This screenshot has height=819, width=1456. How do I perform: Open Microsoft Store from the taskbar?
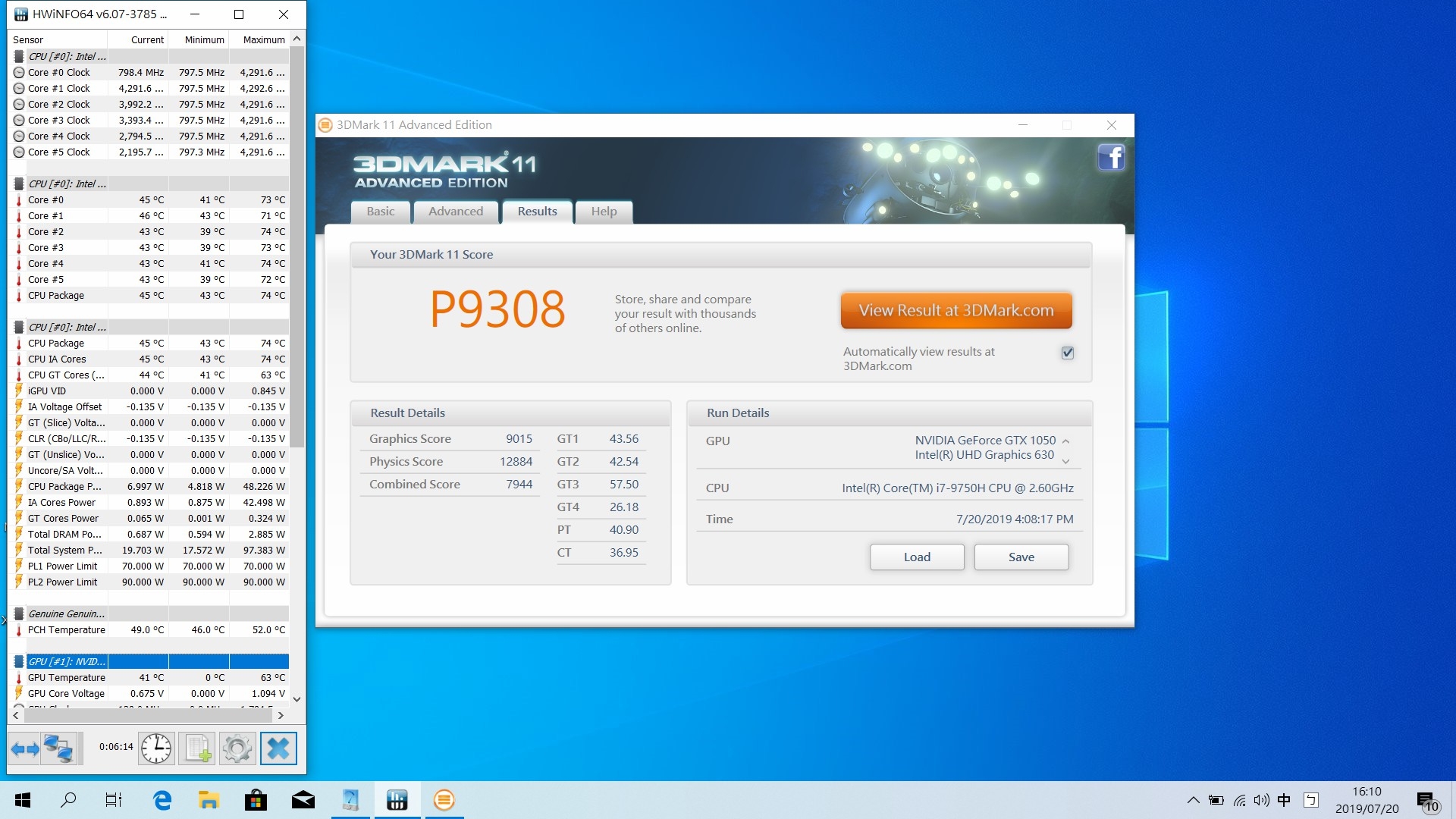256,800
